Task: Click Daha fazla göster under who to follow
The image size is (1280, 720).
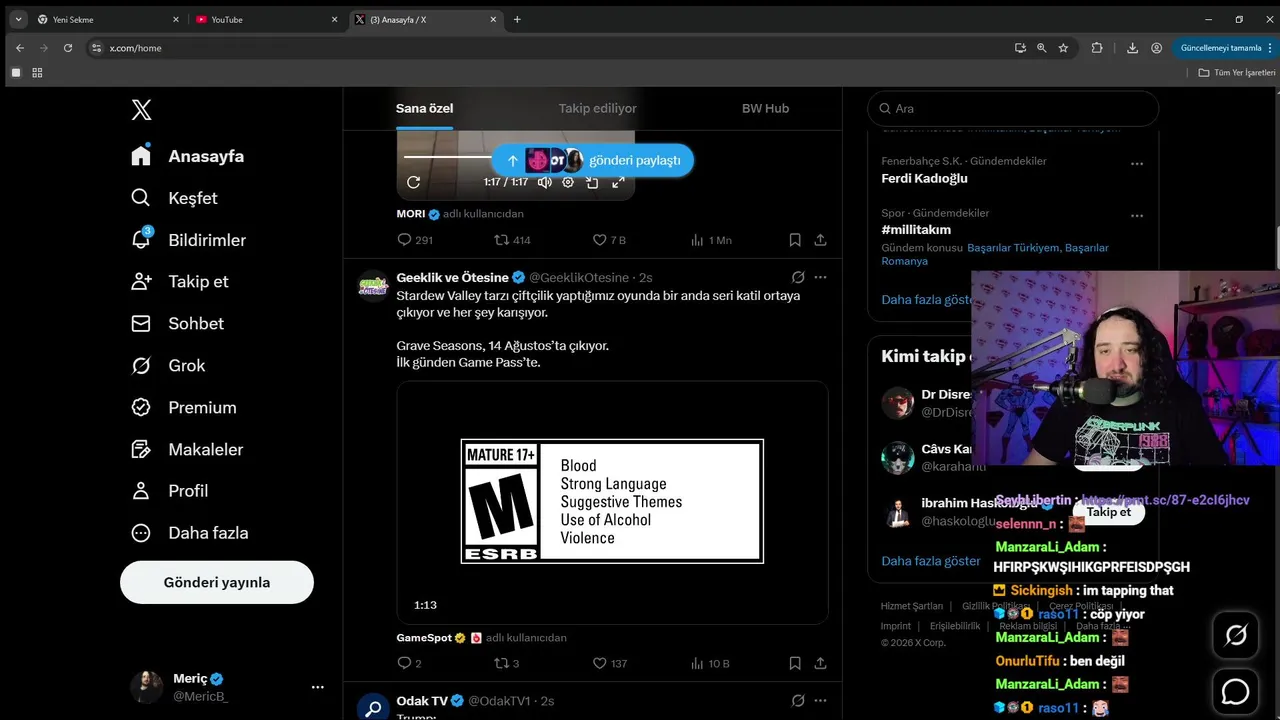Action: [x=930, y=561]
